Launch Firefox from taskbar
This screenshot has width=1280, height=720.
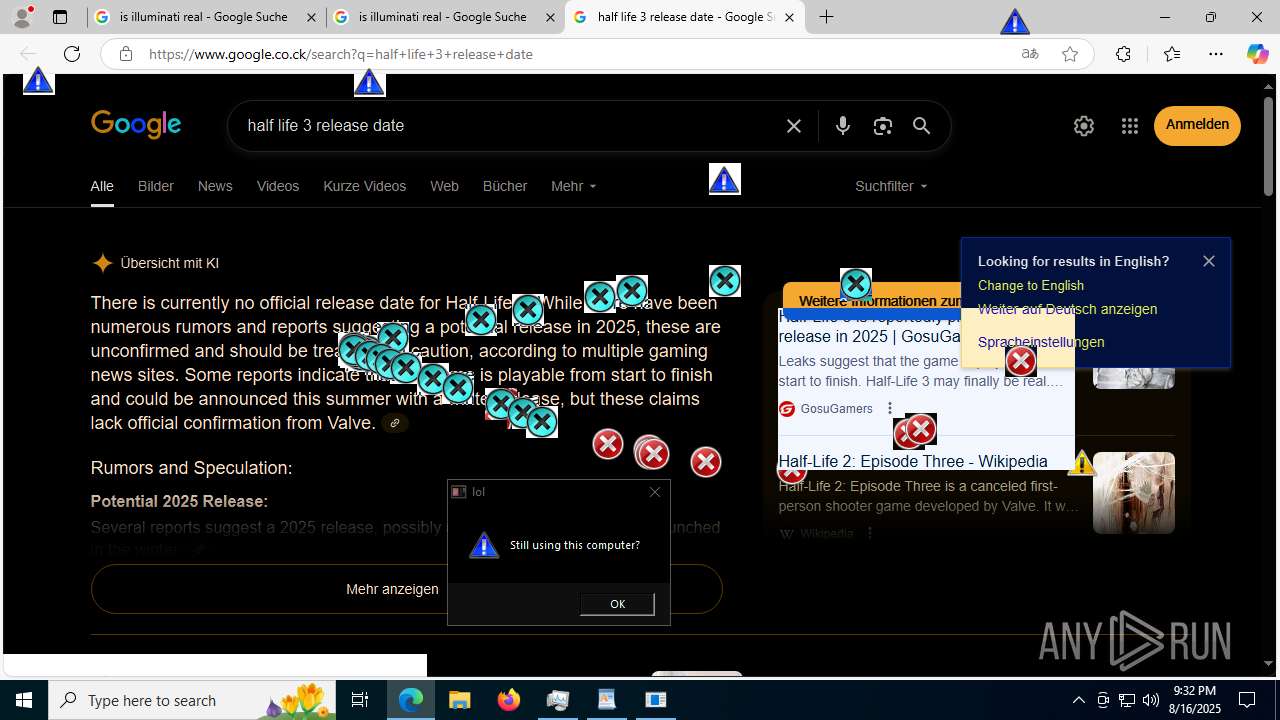(509, 700)
